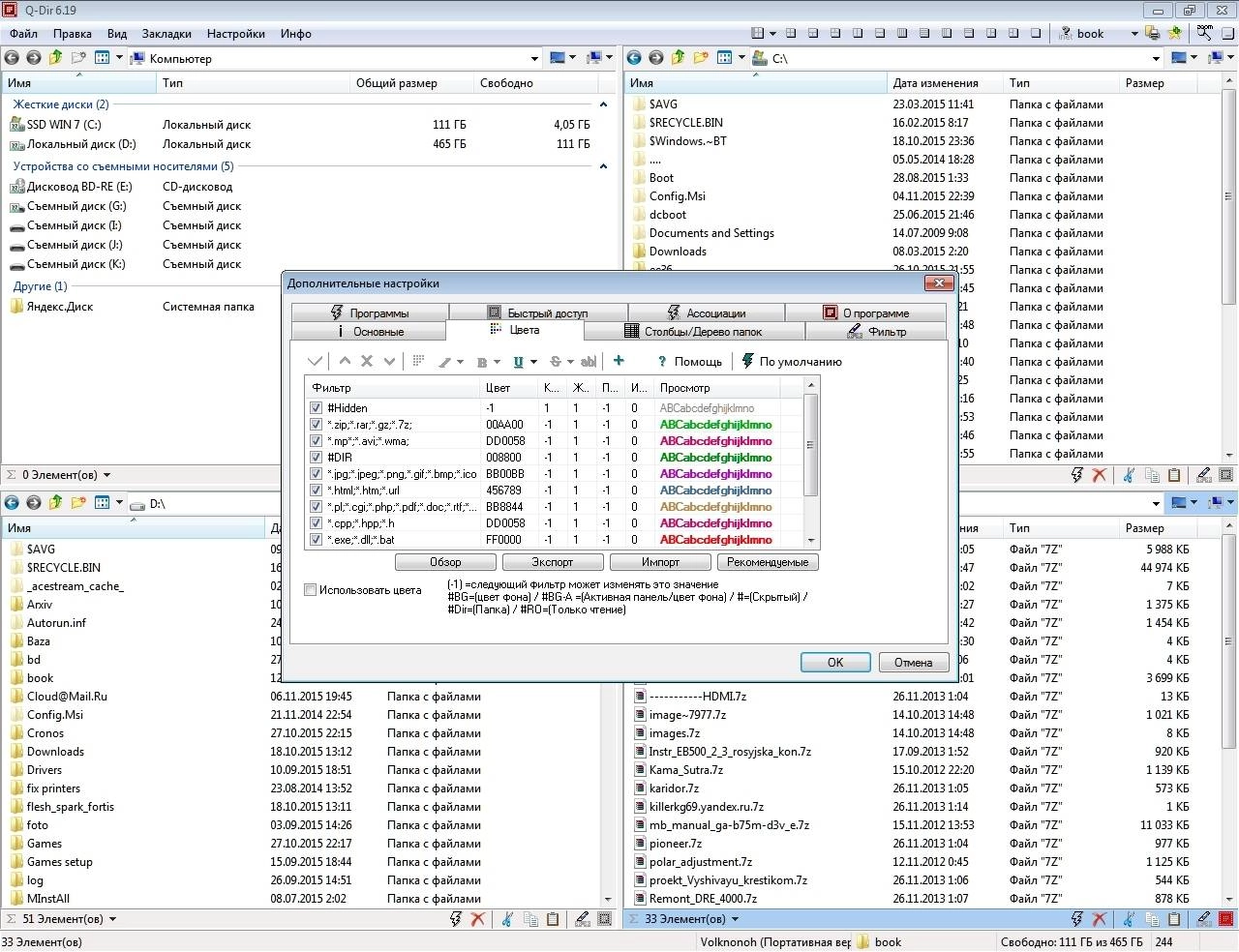Go back in top-right C:\ pane
1239x952 pixels.
(635, 58)
